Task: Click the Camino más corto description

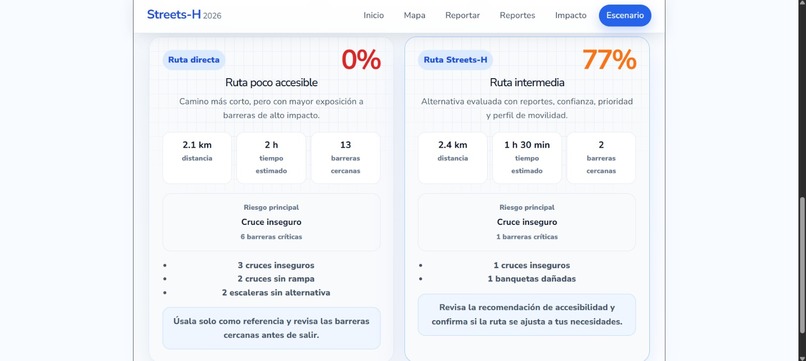Action: coord(271,109)
